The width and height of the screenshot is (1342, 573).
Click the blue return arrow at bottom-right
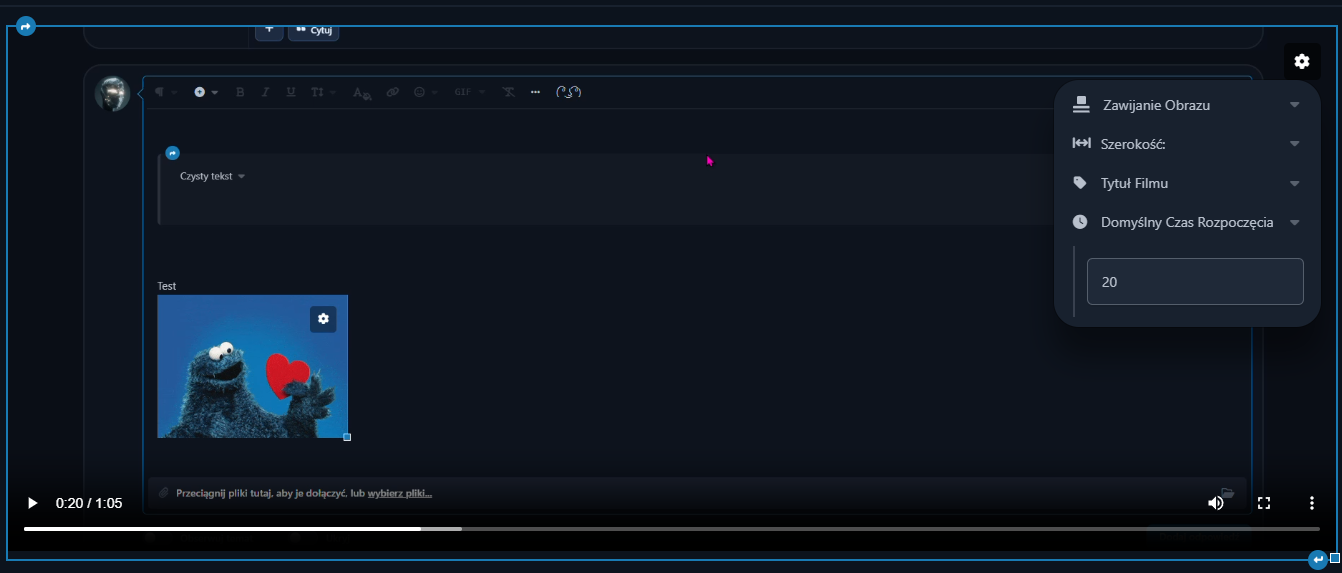tap(1318, 559)
